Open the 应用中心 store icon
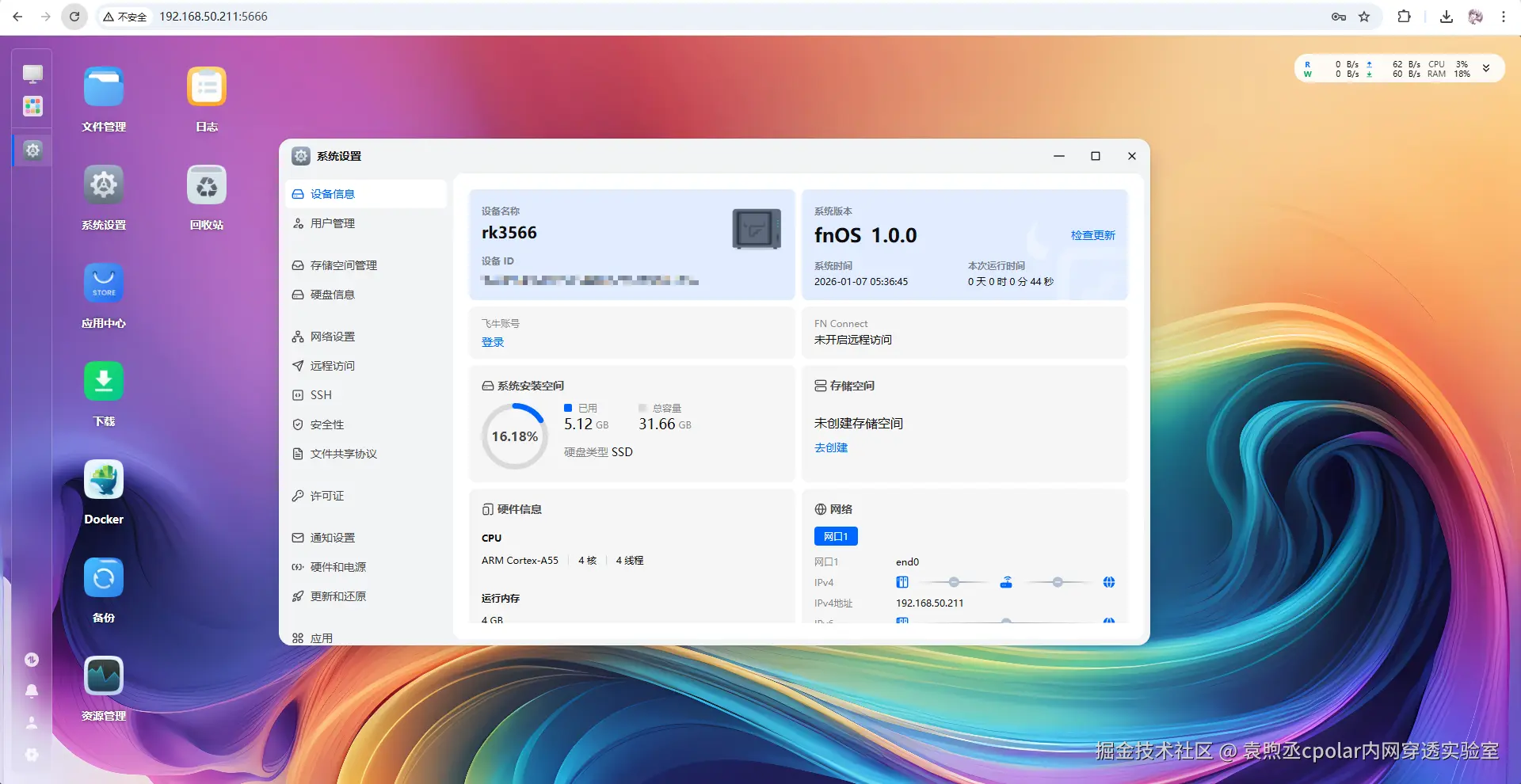This screenshot has height=784, width=1521. 104,284
